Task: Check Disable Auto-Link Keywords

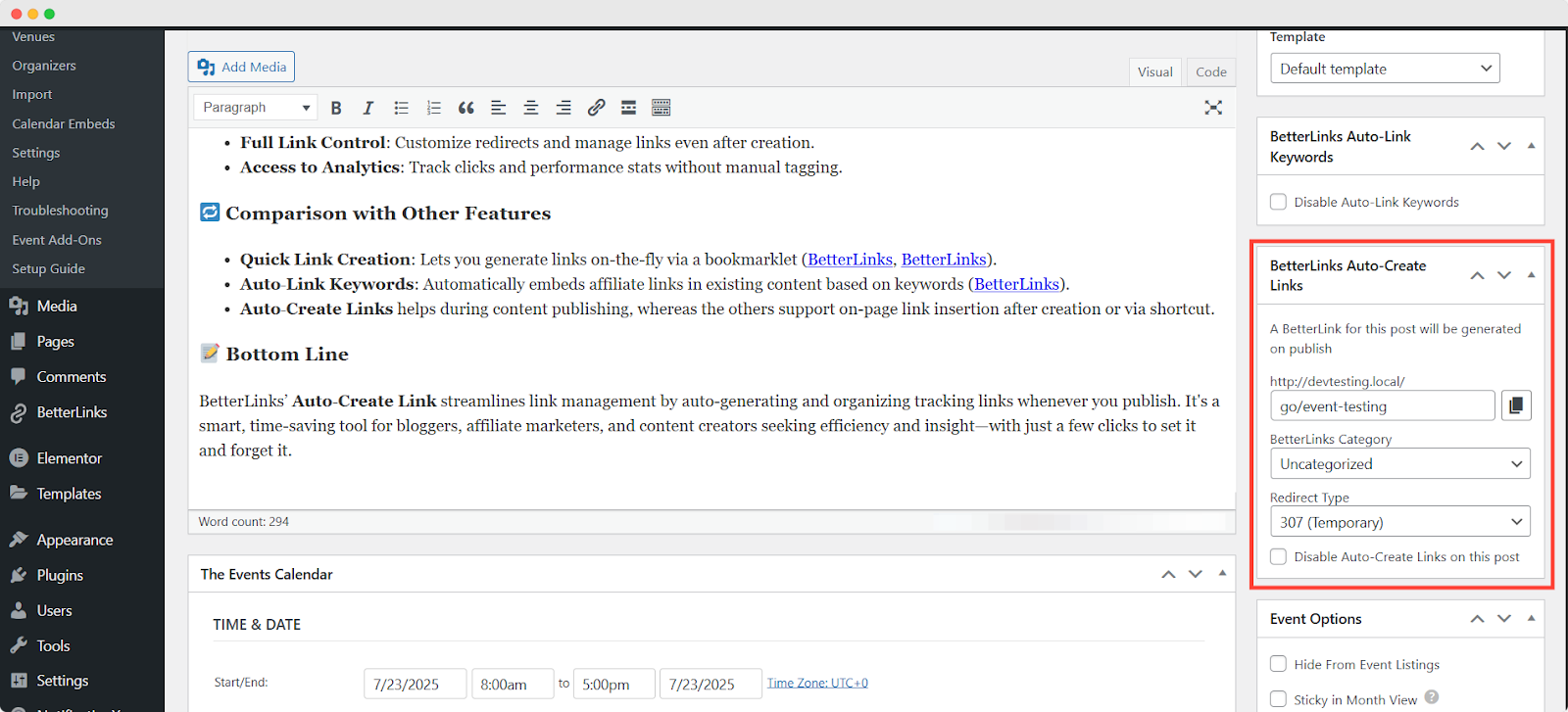Action: point(1278,202)
